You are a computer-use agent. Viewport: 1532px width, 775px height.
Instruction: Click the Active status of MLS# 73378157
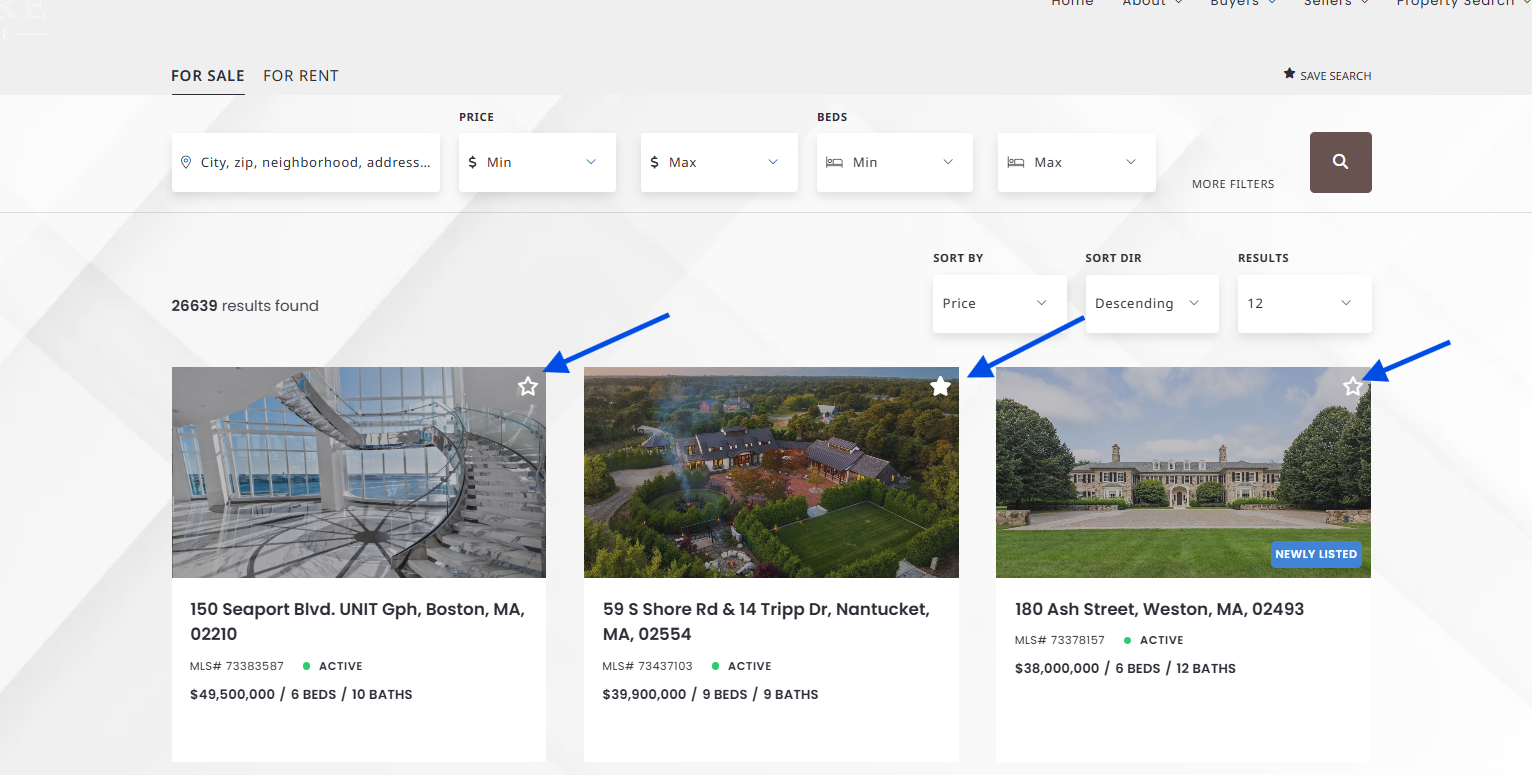point(1154,640)
